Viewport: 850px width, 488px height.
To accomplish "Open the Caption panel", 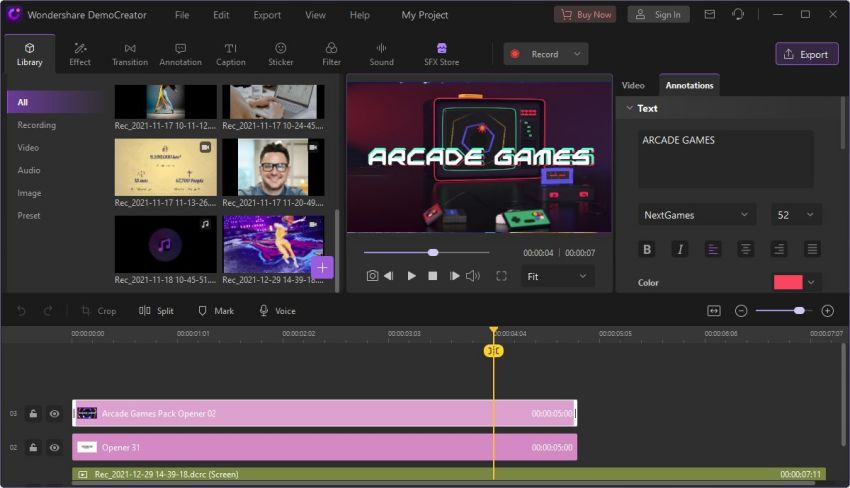I will tap(230, 54).
